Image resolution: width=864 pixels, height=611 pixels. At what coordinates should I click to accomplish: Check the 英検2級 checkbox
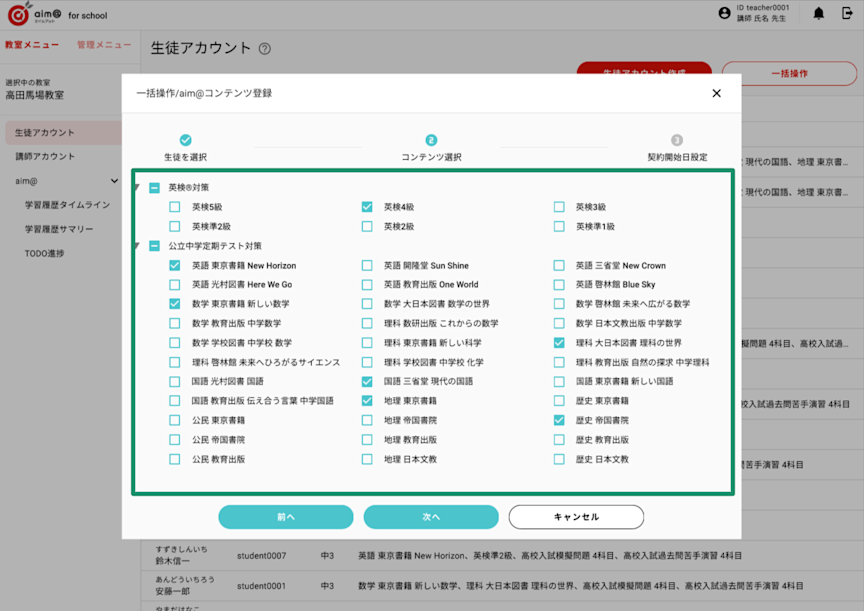click(x=367, y=226)
